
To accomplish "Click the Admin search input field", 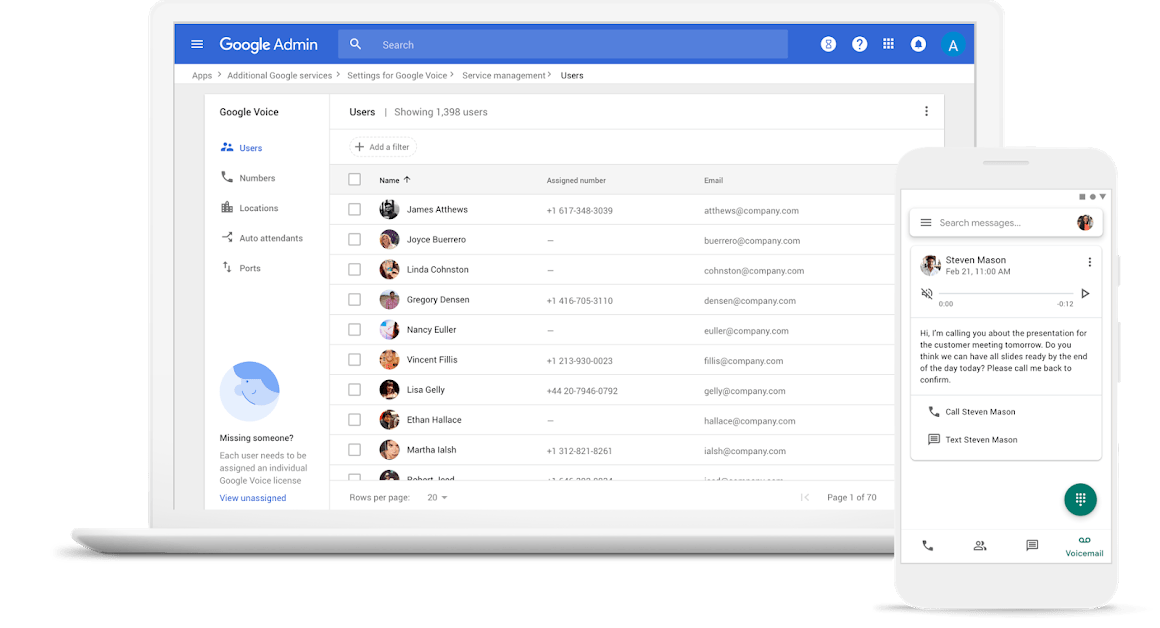I will pos(563,44).
